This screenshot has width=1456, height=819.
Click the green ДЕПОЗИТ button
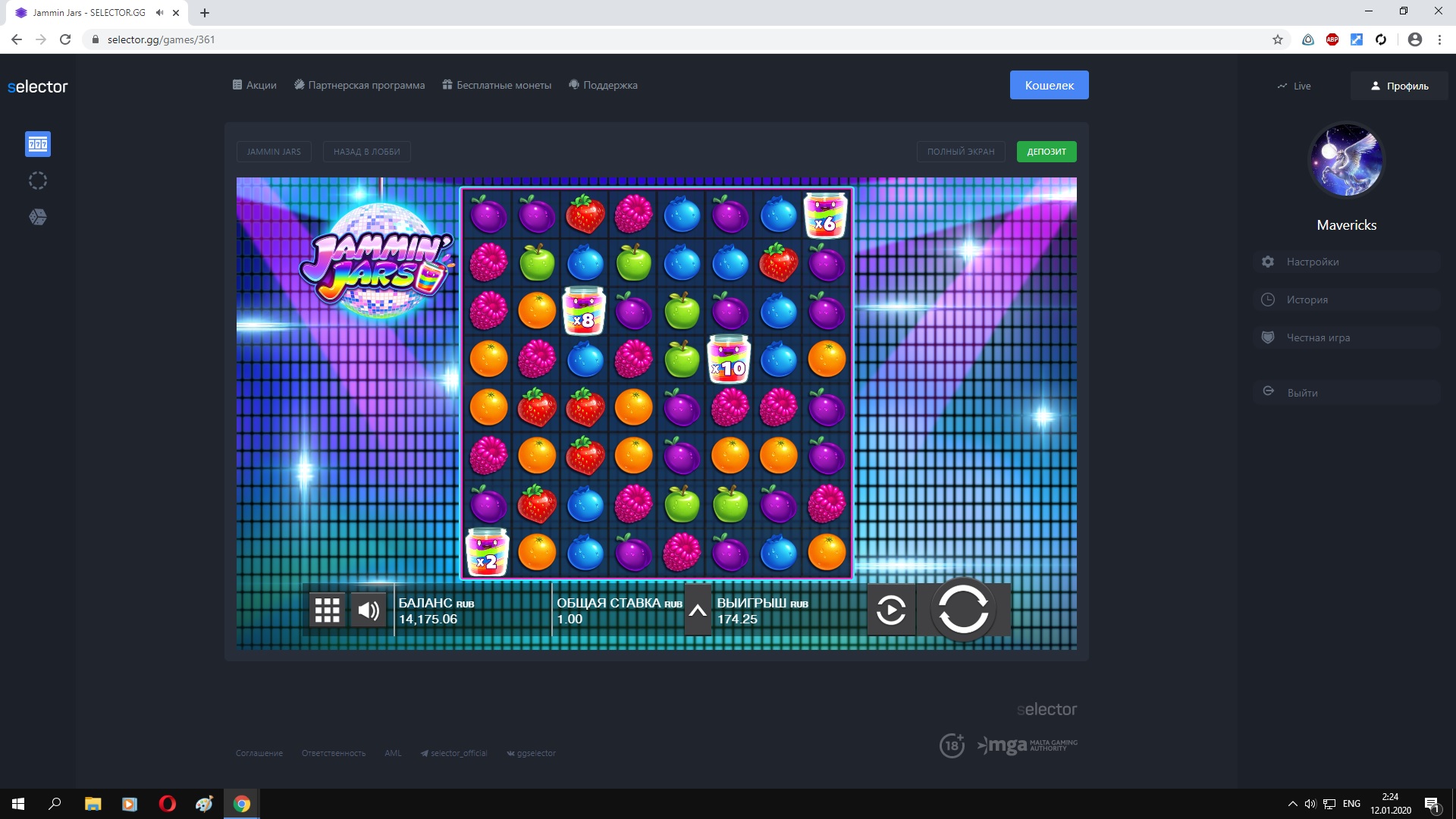click(1046, 152)
